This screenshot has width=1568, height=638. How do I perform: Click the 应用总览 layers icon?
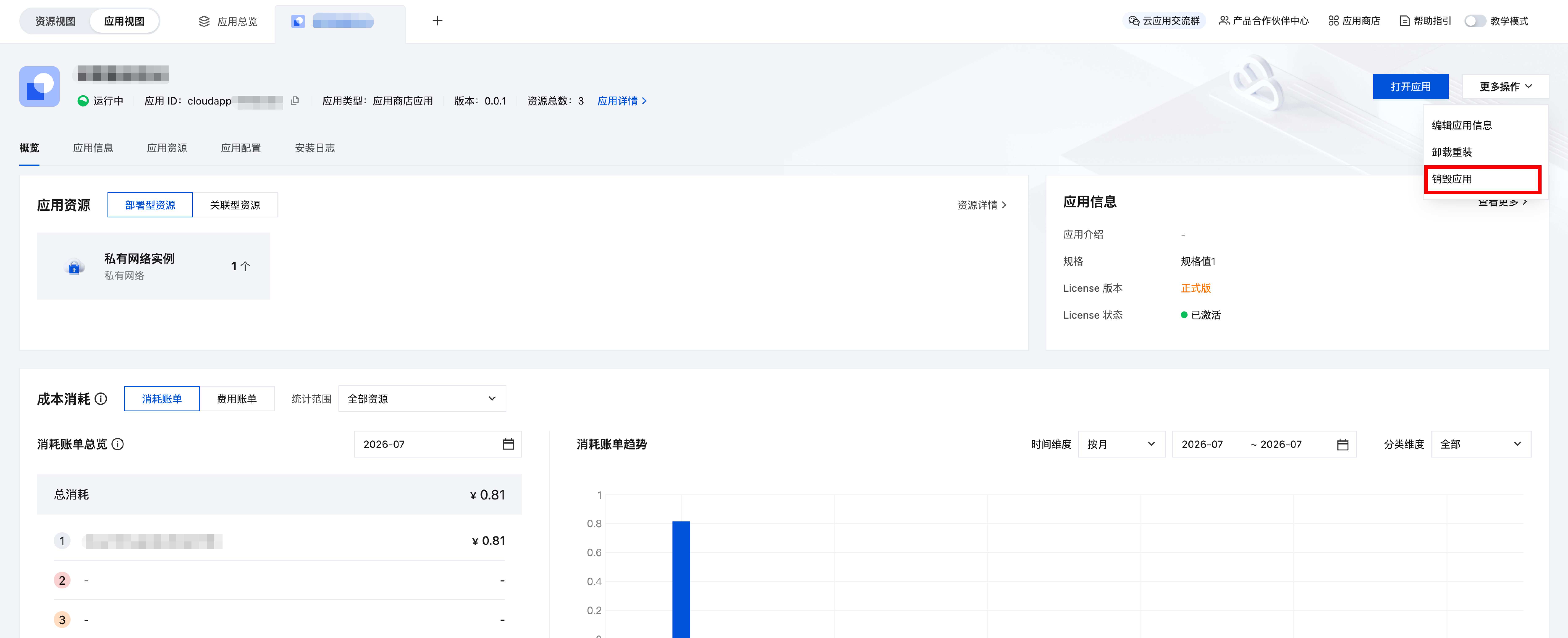(x=204, y=21)
